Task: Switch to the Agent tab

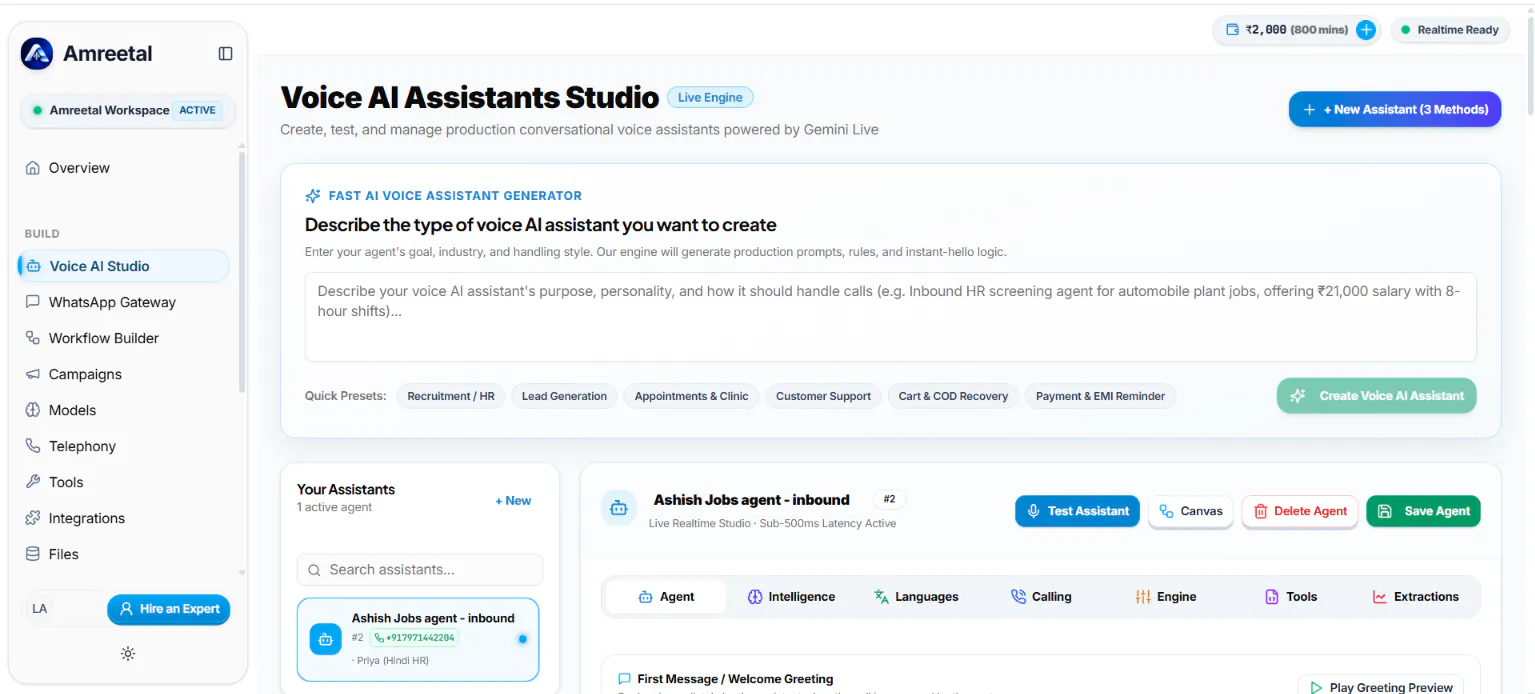Action: (x=666, y=597)
